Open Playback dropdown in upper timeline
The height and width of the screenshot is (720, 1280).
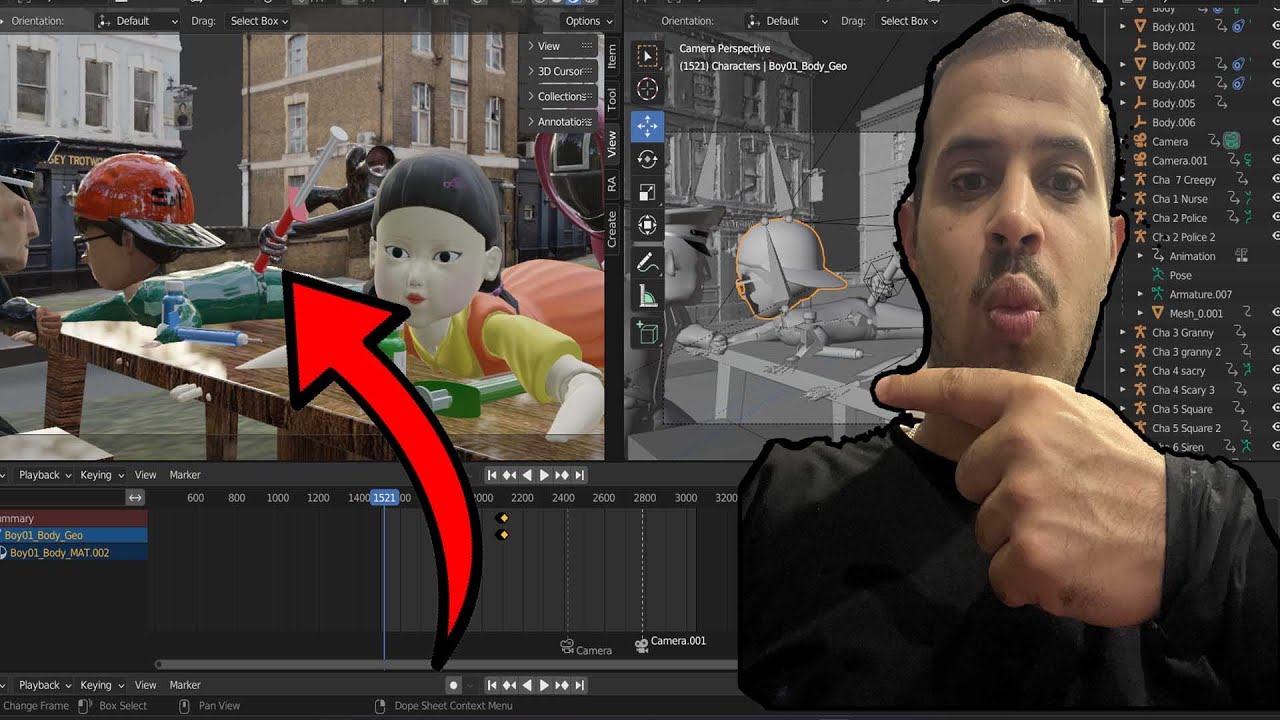(x=45, y=475)
